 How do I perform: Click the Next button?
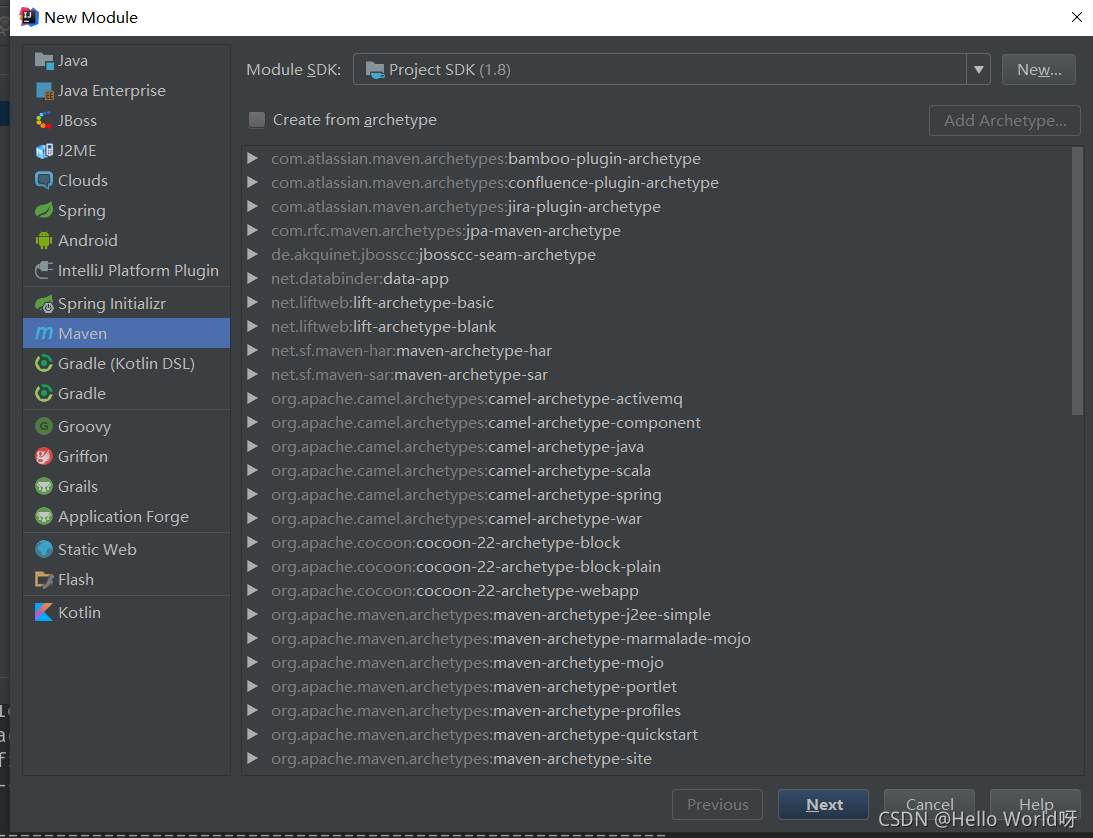(x=823, y=805)
